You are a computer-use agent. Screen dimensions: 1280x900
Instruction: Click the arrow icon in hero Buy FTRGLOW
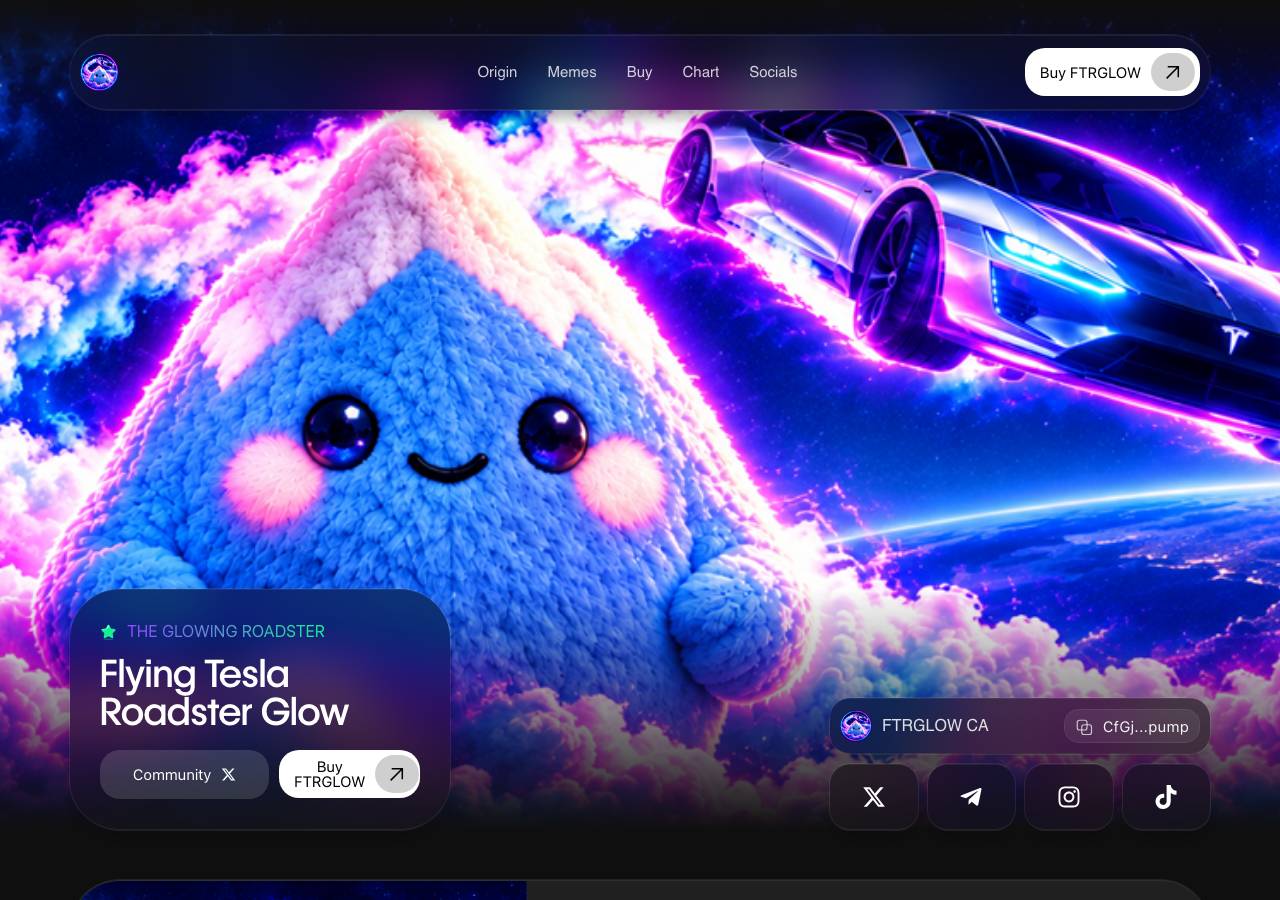point(397,774)
